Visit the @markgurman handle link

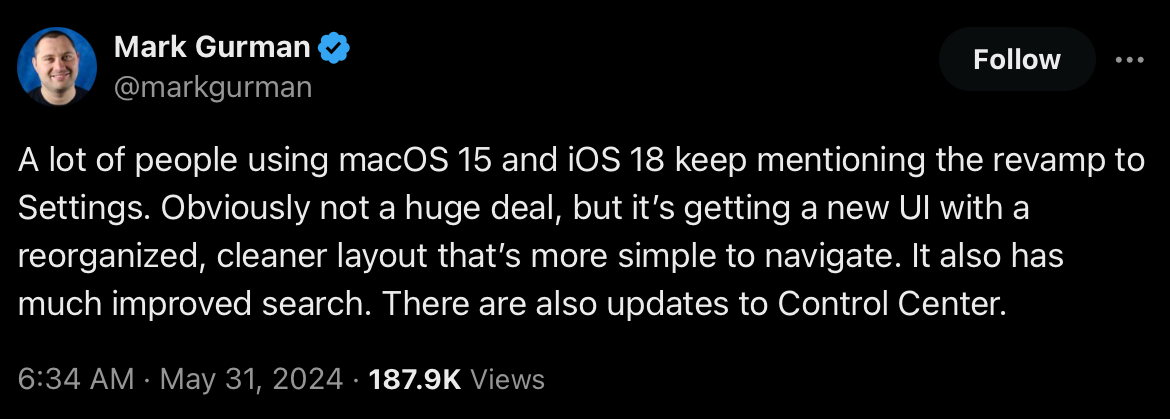pyautogui.click(x=213, y=87)
